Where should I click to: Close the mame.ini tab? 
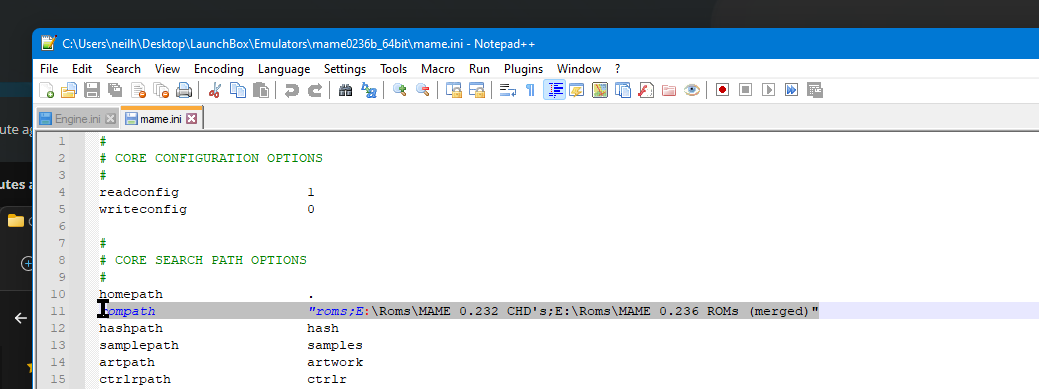click(191, 119)
